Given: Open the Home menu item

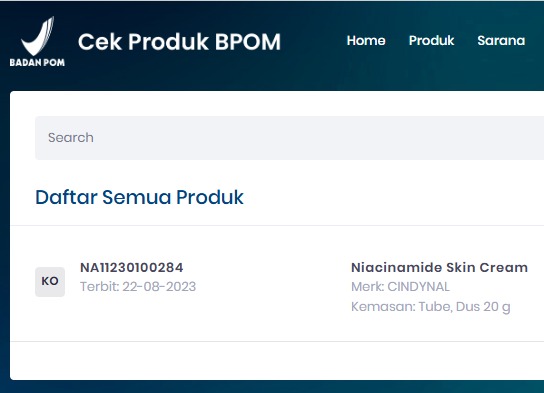Looking at the screenshot, I should coord(366,41).
